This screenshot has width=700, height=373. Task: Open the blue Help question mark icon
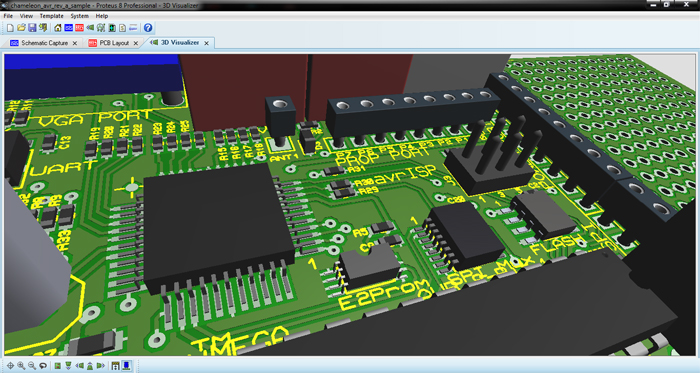(148, 28)
